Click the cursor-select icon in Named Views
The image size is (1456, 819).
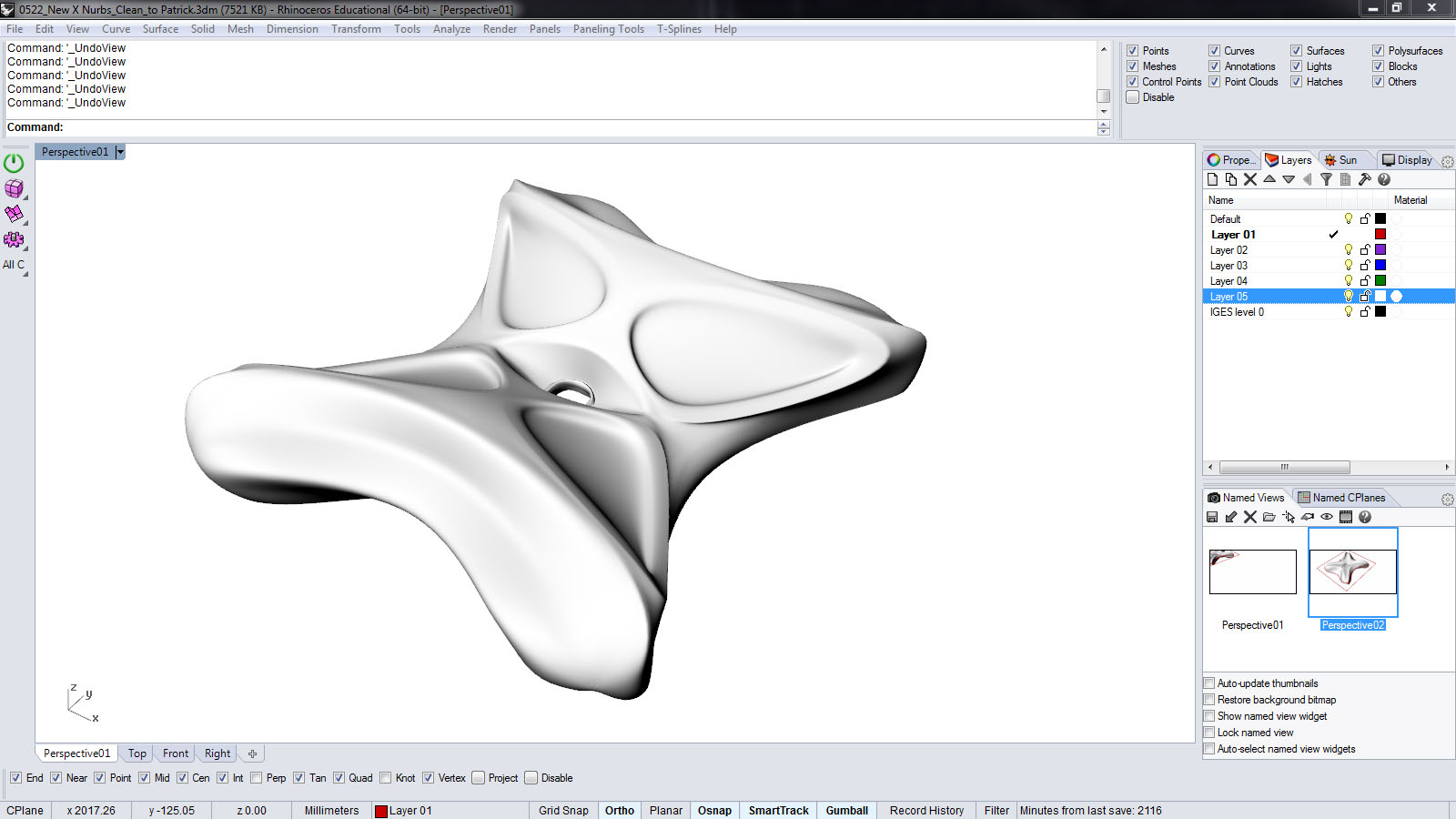click(1289, 517)
